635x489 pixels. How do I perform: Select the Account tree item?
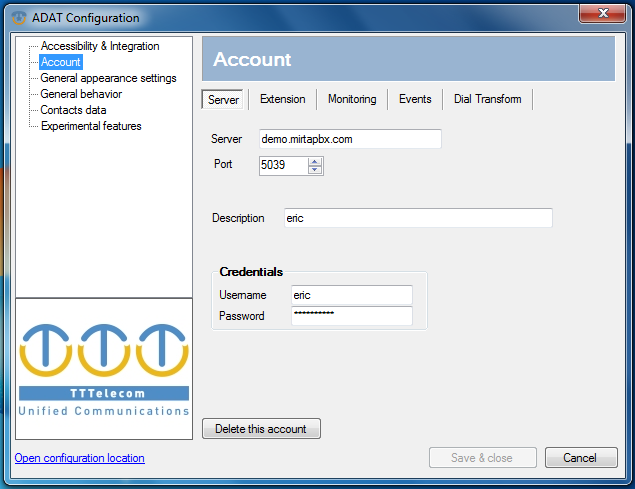pos(60,62)
